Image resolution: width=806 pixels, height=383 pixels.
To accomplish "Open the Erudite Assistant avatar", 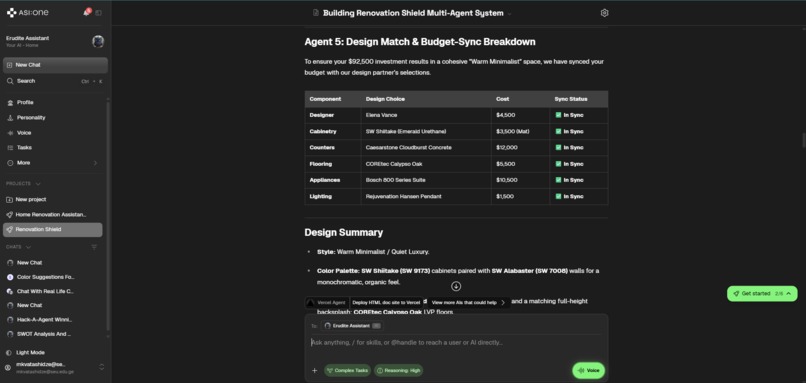I will tap(98, 42).
